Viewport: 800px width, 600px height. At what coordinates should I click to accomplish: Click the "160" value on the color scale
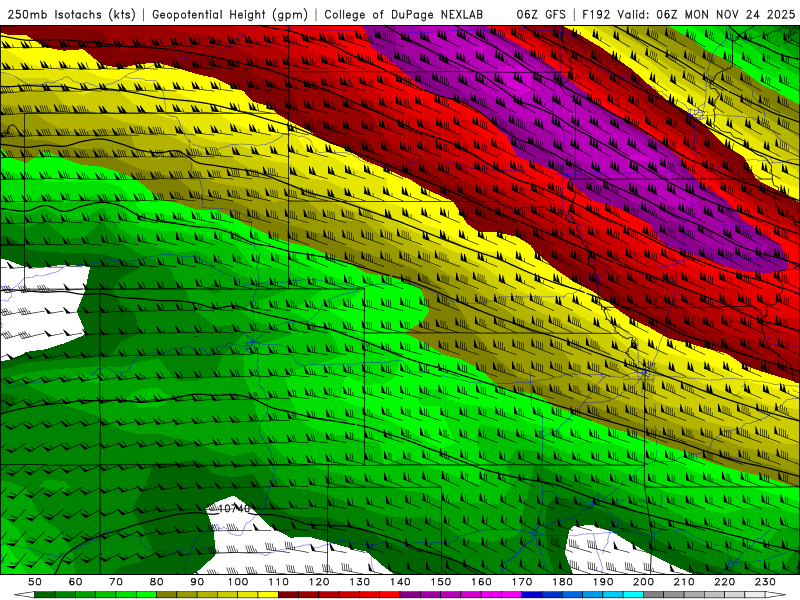(x=481, y=582)
